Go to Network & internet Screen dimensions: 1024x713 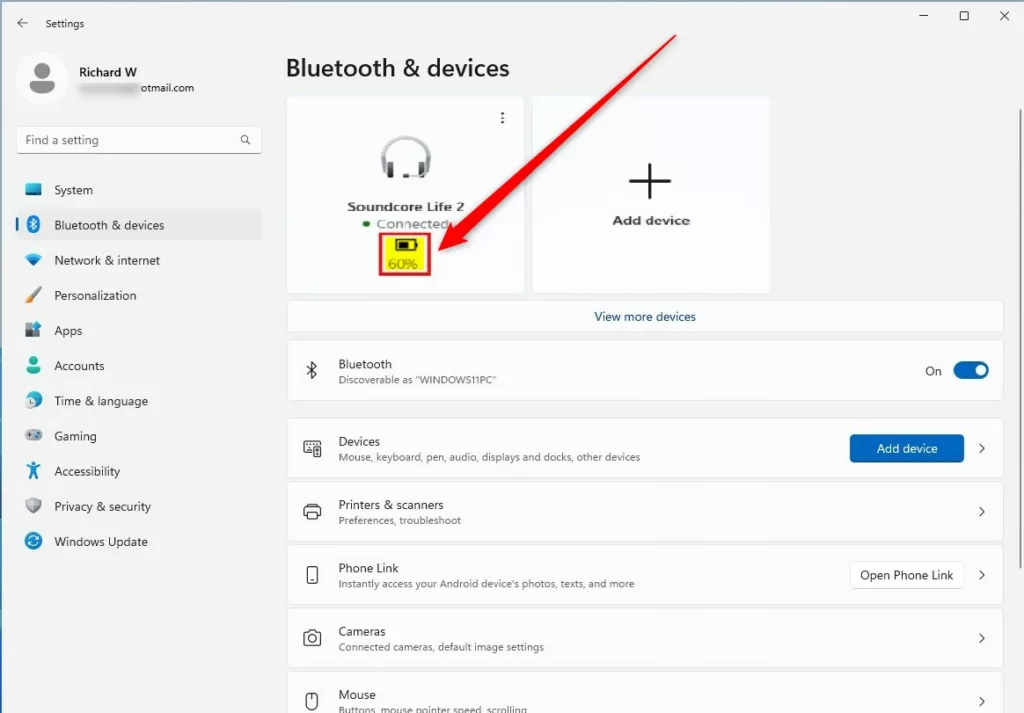(x=138, y=260)
